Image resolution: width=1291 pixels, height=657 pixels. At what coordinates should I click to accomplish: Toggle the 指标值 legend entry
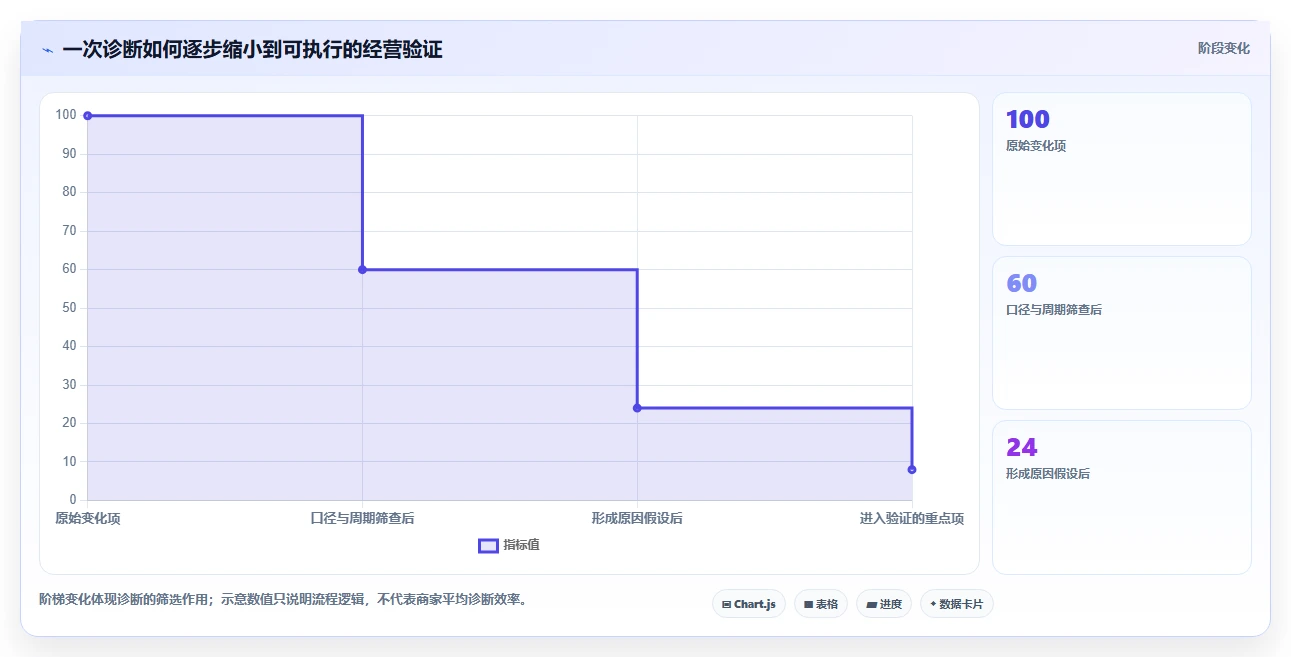point(509,545)
